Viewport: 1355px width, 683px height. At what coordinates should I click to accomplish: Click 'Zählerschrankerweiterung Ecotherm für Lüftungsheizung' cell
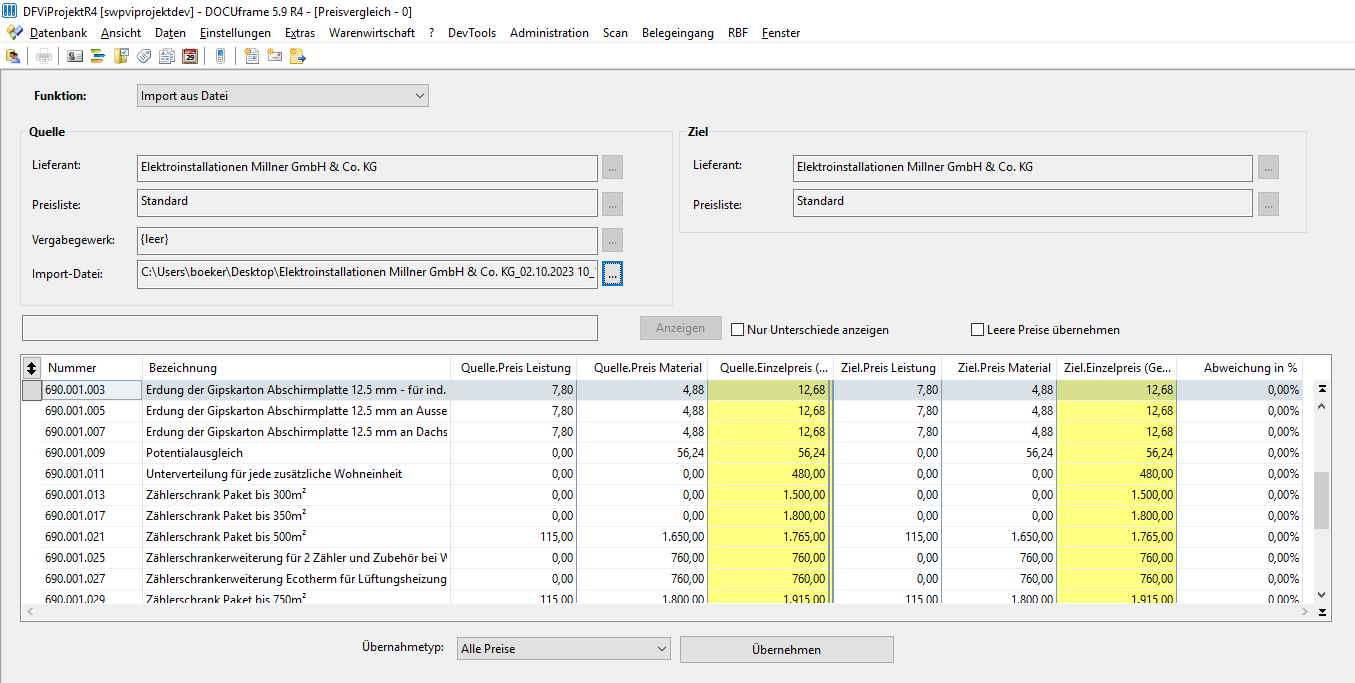(x=296, y=579)
